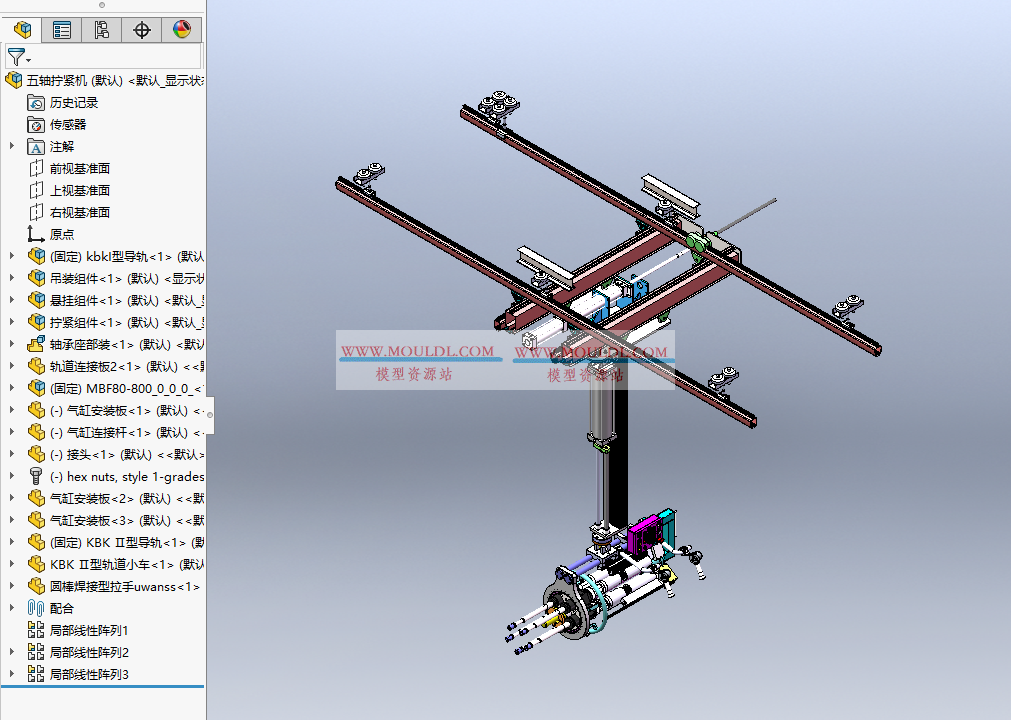Select 局部线性阵列1 pattern icon
The height and width of the screenshot is (720, 1011).
pos(36,630)
